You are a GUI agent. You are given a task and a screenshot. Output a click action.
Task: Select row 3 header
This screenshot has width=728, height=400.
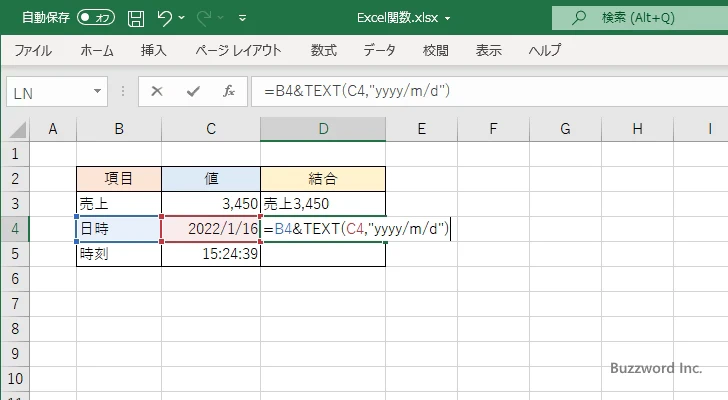click(x=15, y=204)
